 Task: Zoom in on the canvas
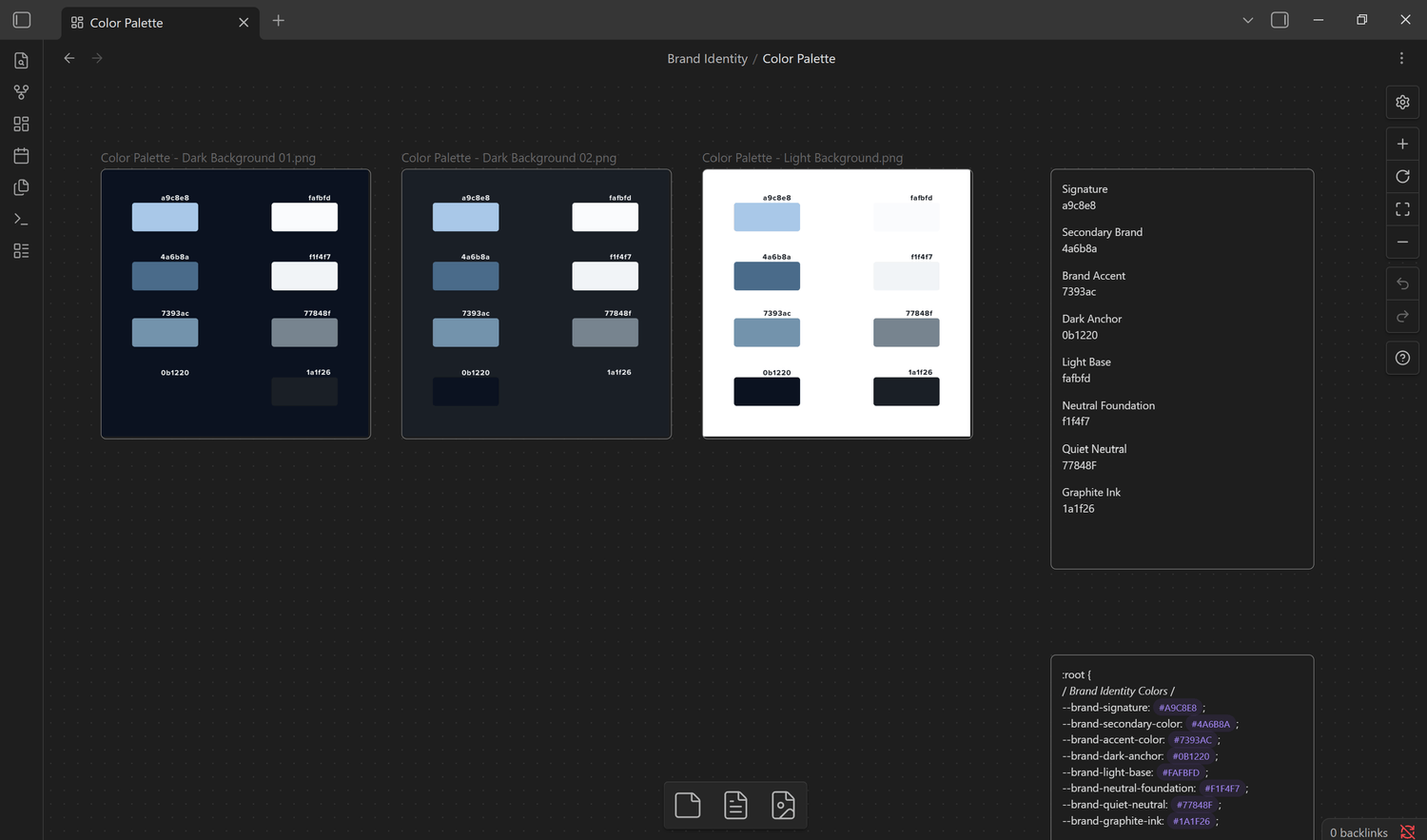pos(1402,144)
